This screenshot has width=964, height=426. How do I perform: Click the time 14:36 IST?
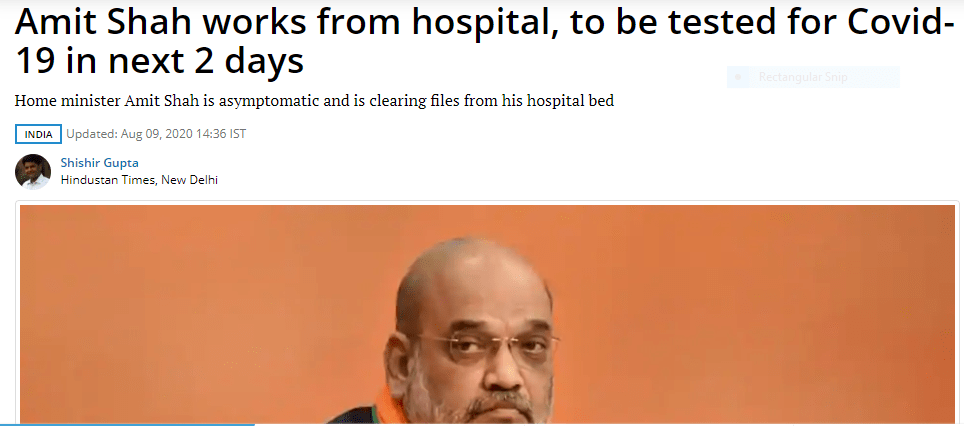[x=221, y=134]
